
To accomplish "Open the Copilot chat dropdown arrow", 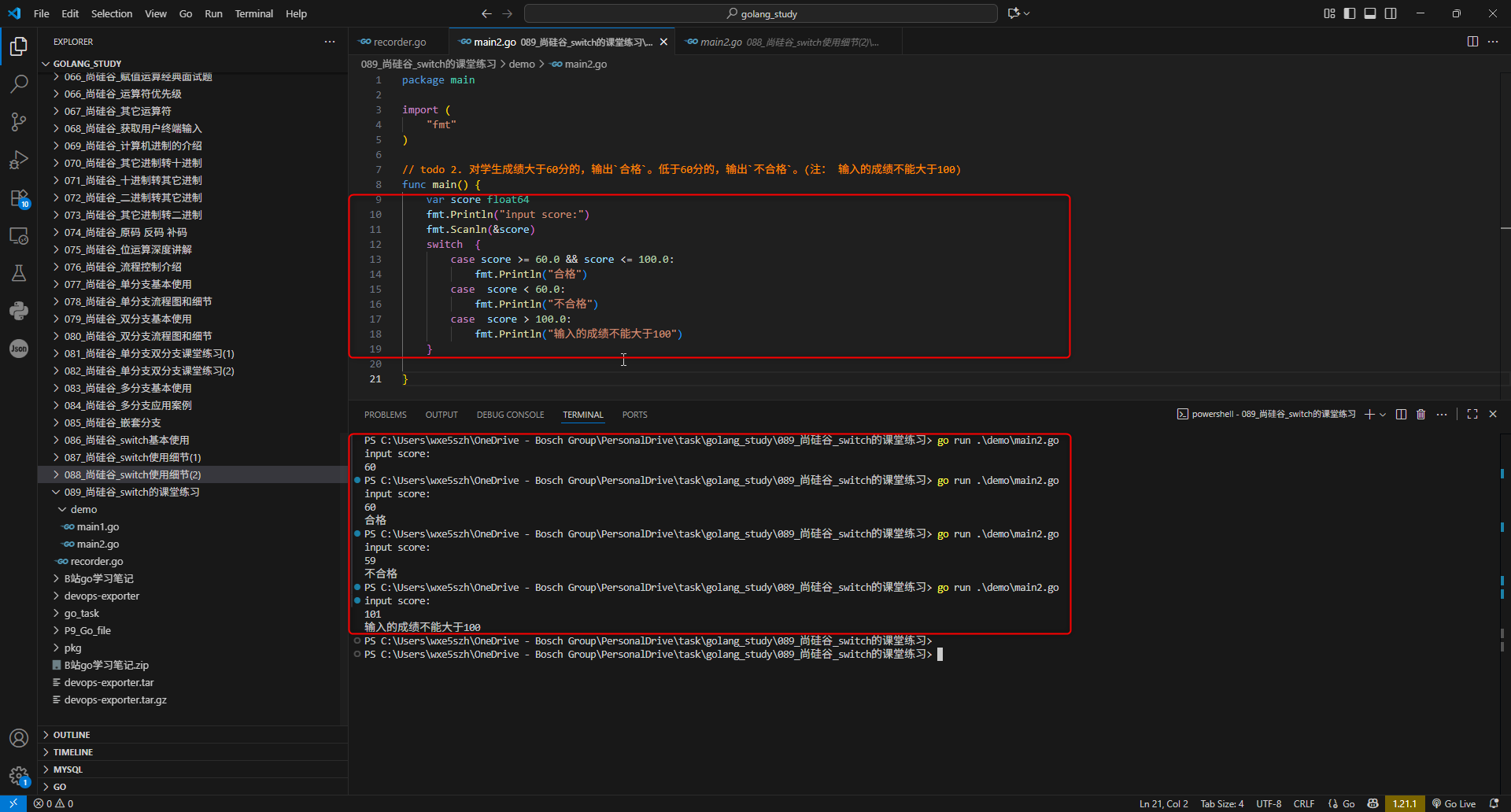I will point(1027,13).
